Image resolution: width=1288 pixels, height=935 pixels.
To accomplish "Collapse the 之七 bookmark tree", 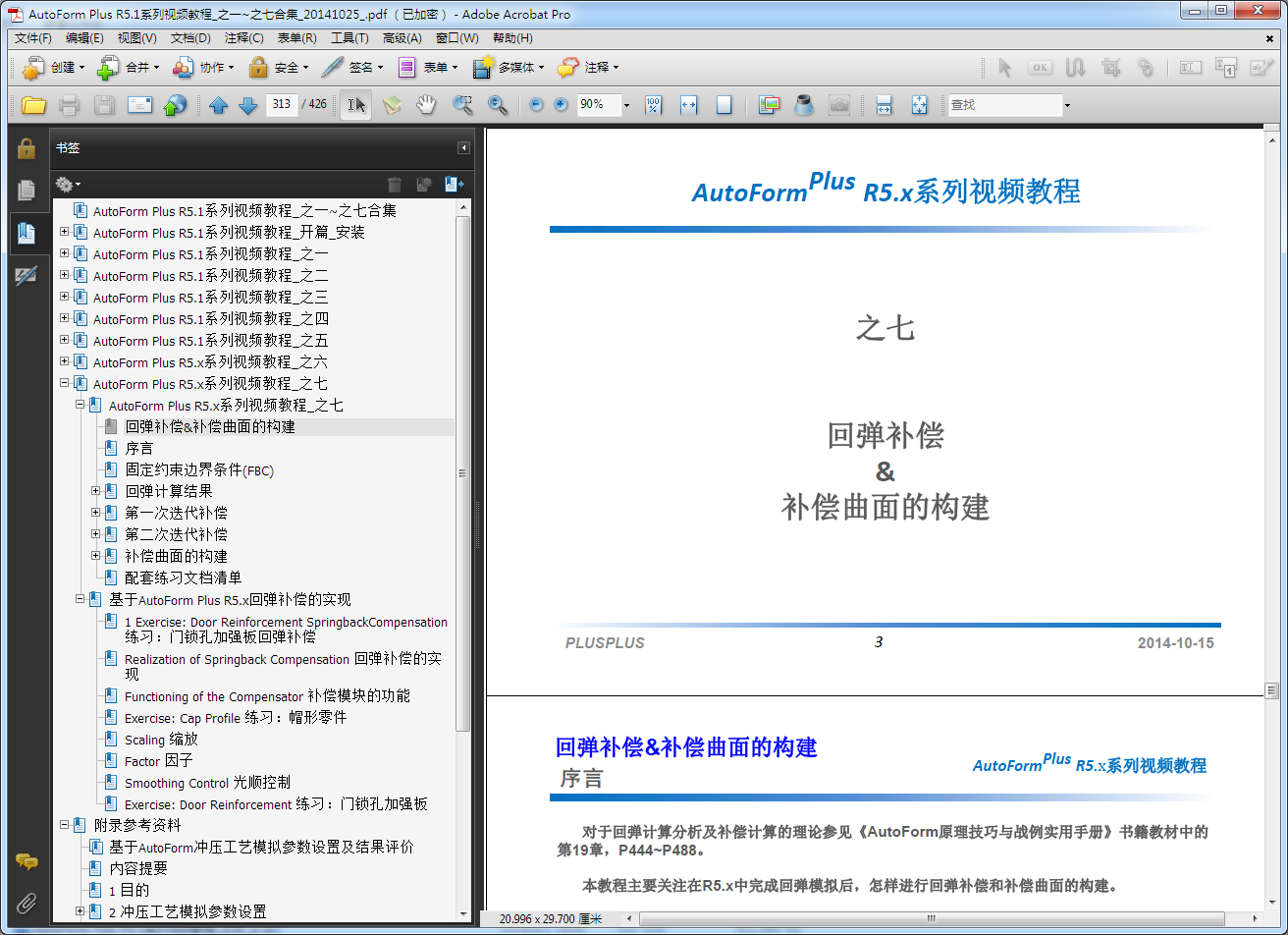I will click(65, 383).
